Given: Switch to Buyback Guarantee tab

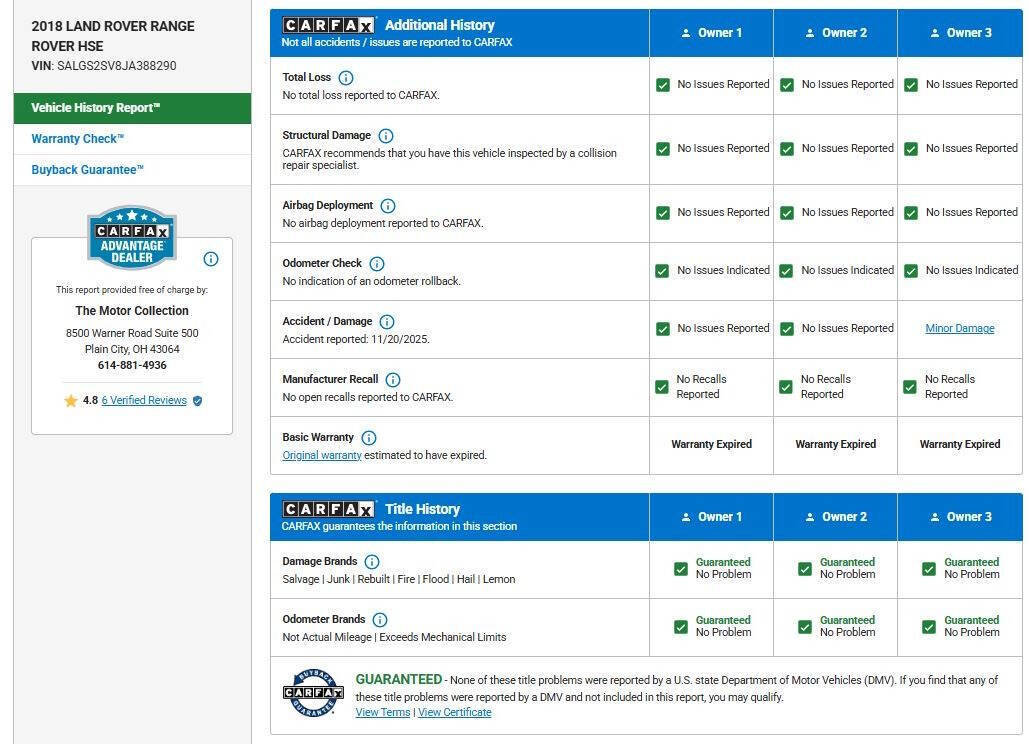Looking at the screenshot, I should [88, 170].
